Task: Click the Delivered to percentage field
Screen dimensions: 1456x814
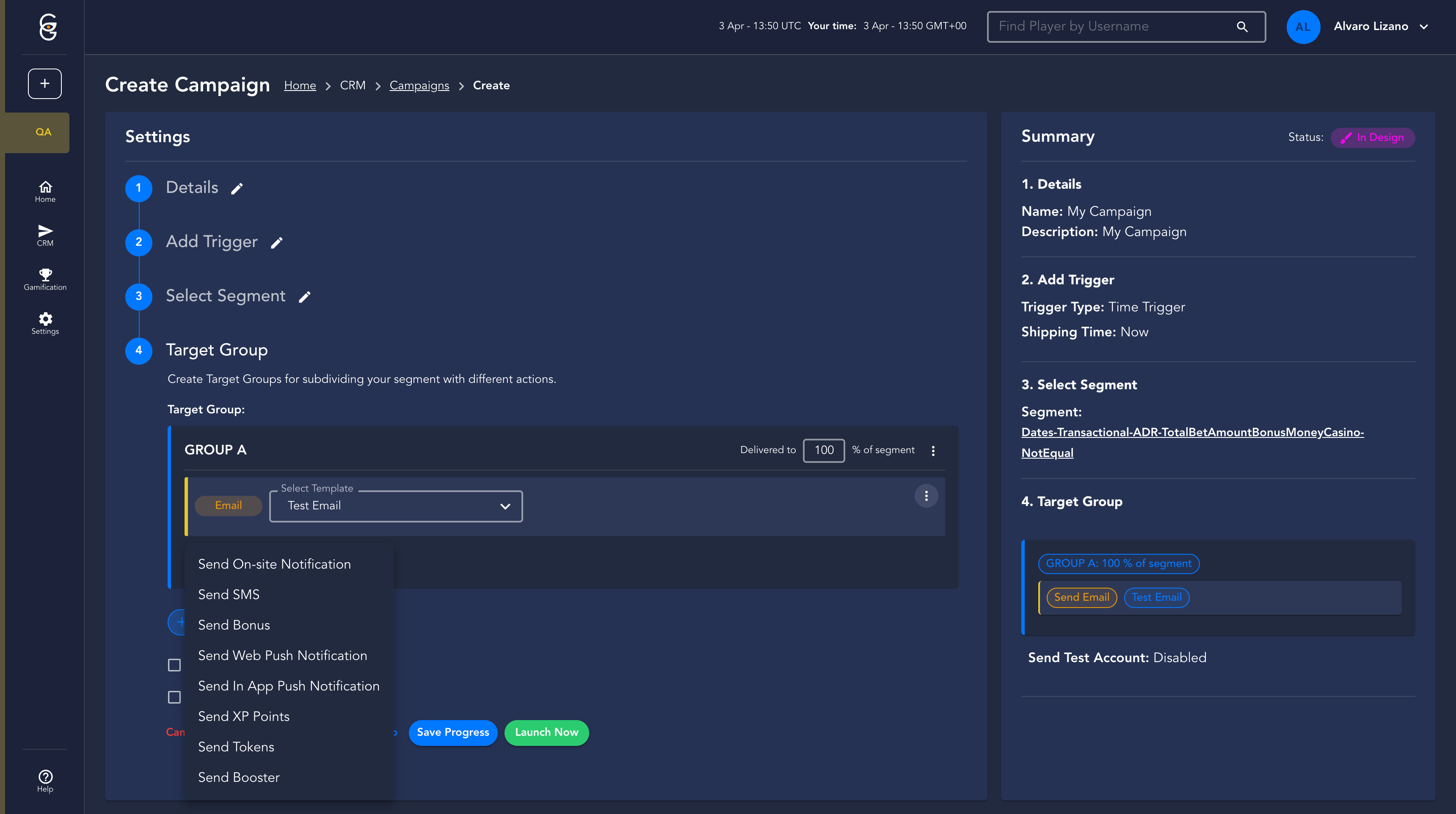Action: 824,450
